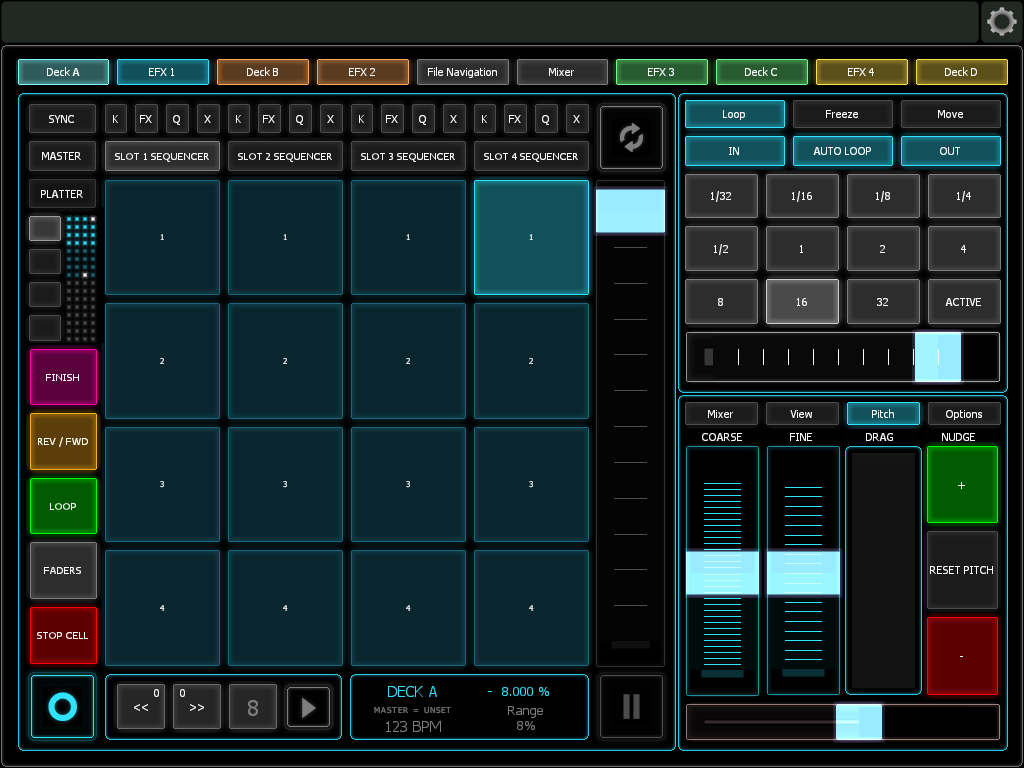Viewport: 1024px width, 768px height.
Task: Tap the record circle icon in the bottom-left corner
Action: click(62, 707)
